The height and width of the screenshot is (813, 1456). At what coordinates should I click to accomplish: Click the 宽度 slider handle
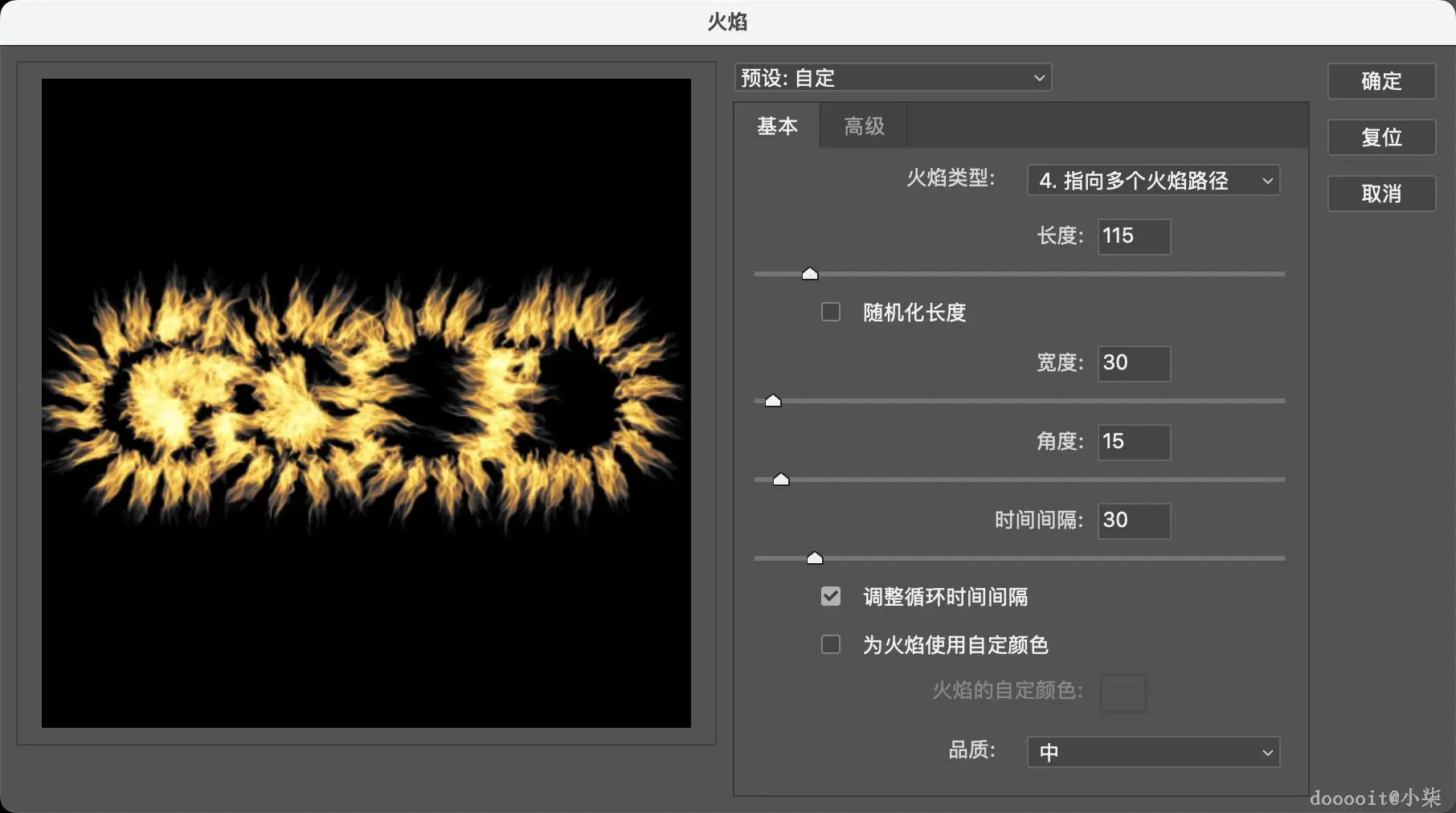tap(772, 399)
